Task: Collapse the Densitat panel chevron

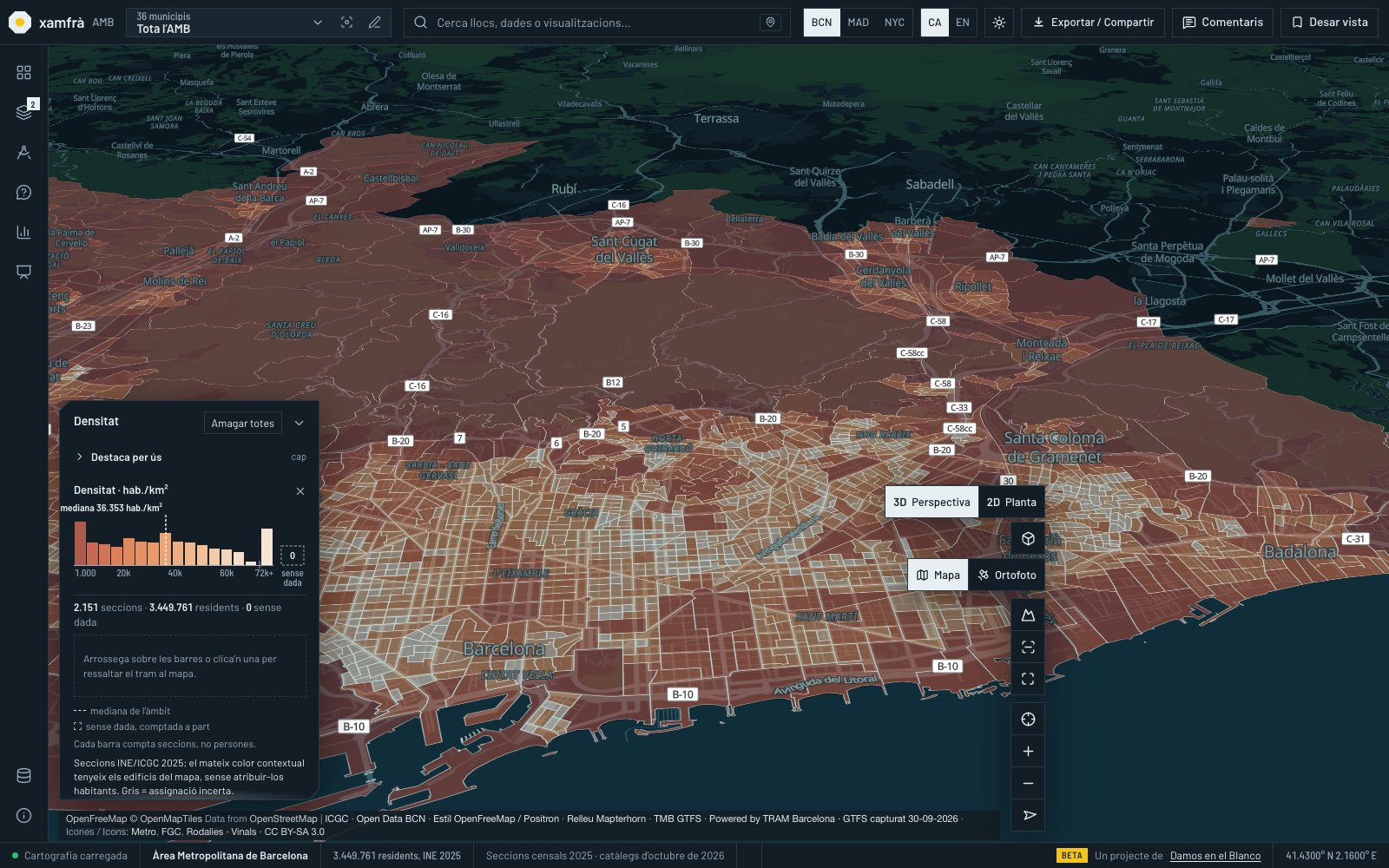Action: click(x=299, y=423)
